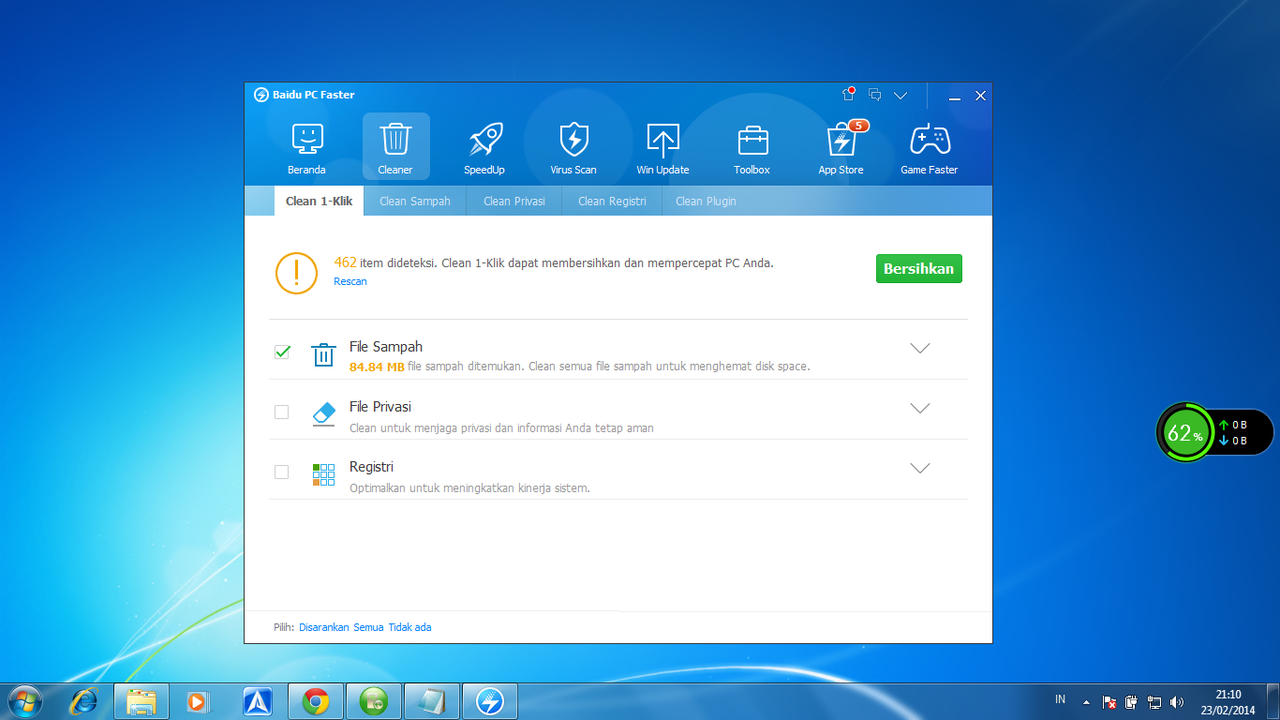Switch to the Clean Plugin tab
The width and height of the screenshot is (1280, 720).
pos(706,201)
